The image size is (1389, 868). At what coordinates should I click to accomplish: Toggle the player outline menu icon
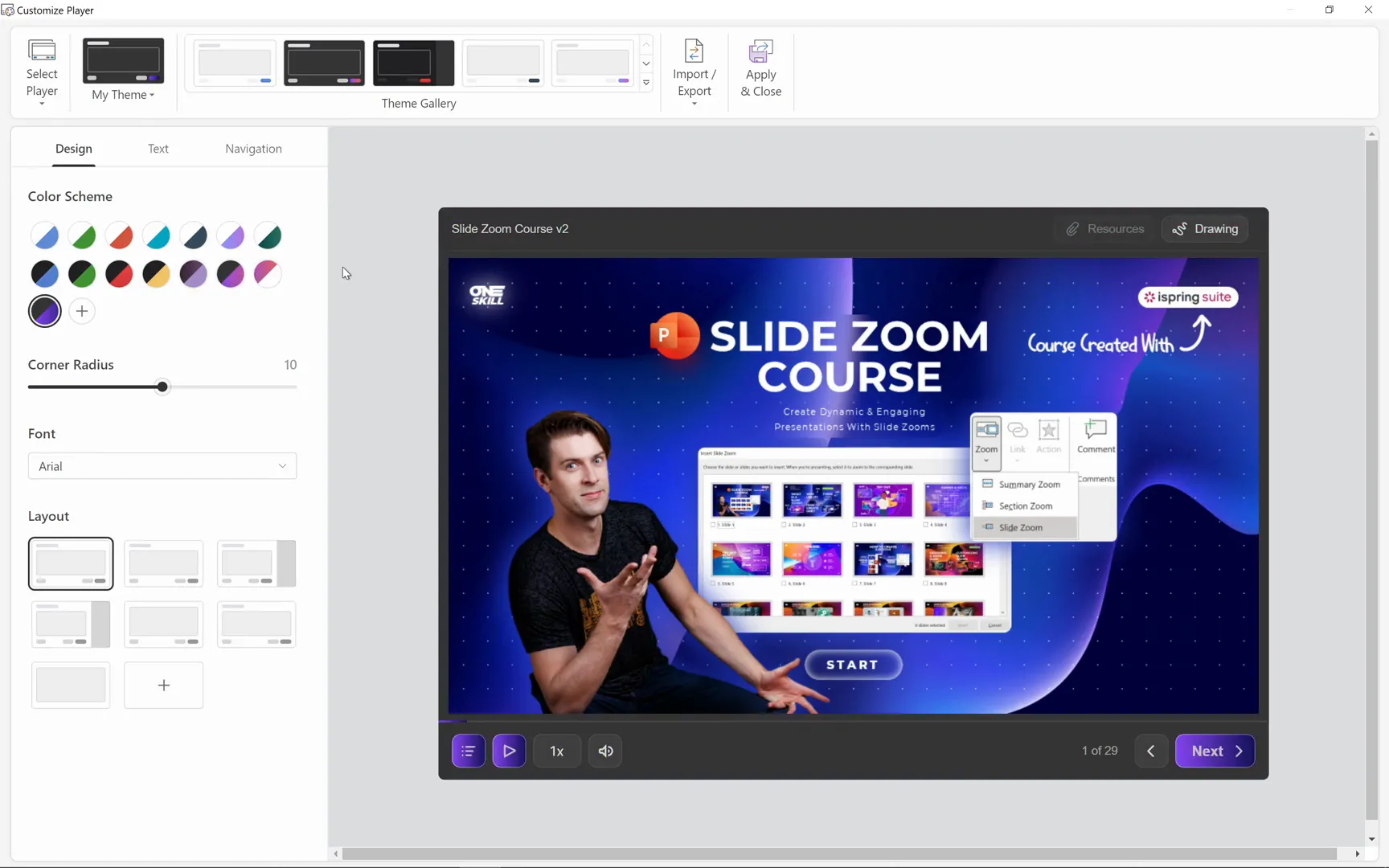click(469, 751)
